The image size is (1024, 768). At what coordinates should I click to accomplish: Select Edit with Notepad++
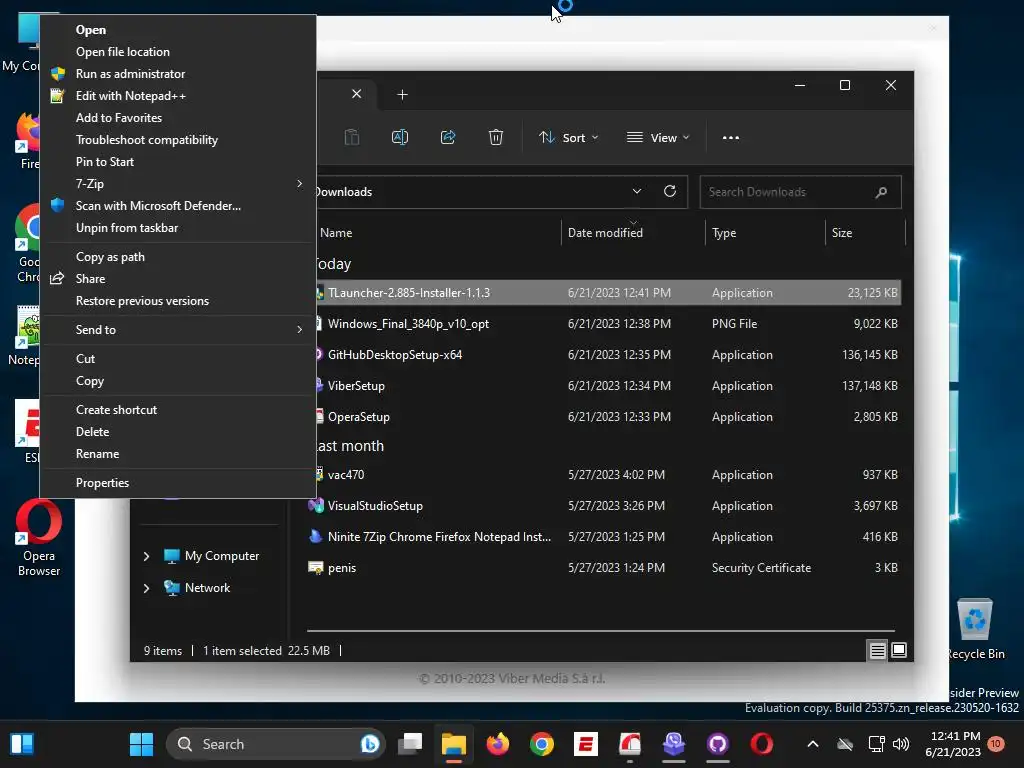178,96
